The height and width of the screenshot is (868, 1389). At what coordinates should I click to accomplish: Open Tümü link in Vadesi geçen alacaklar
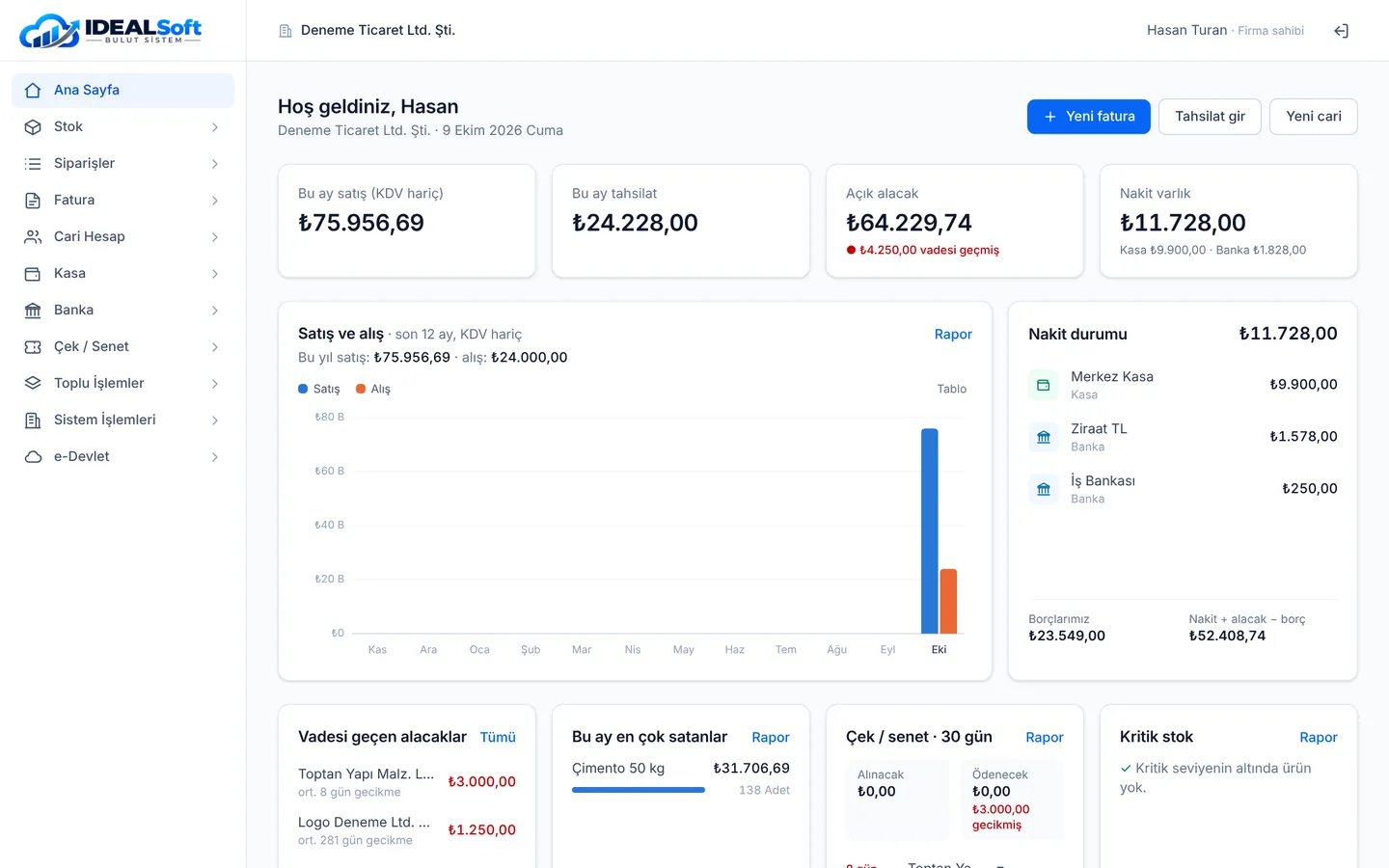(498, 737)
